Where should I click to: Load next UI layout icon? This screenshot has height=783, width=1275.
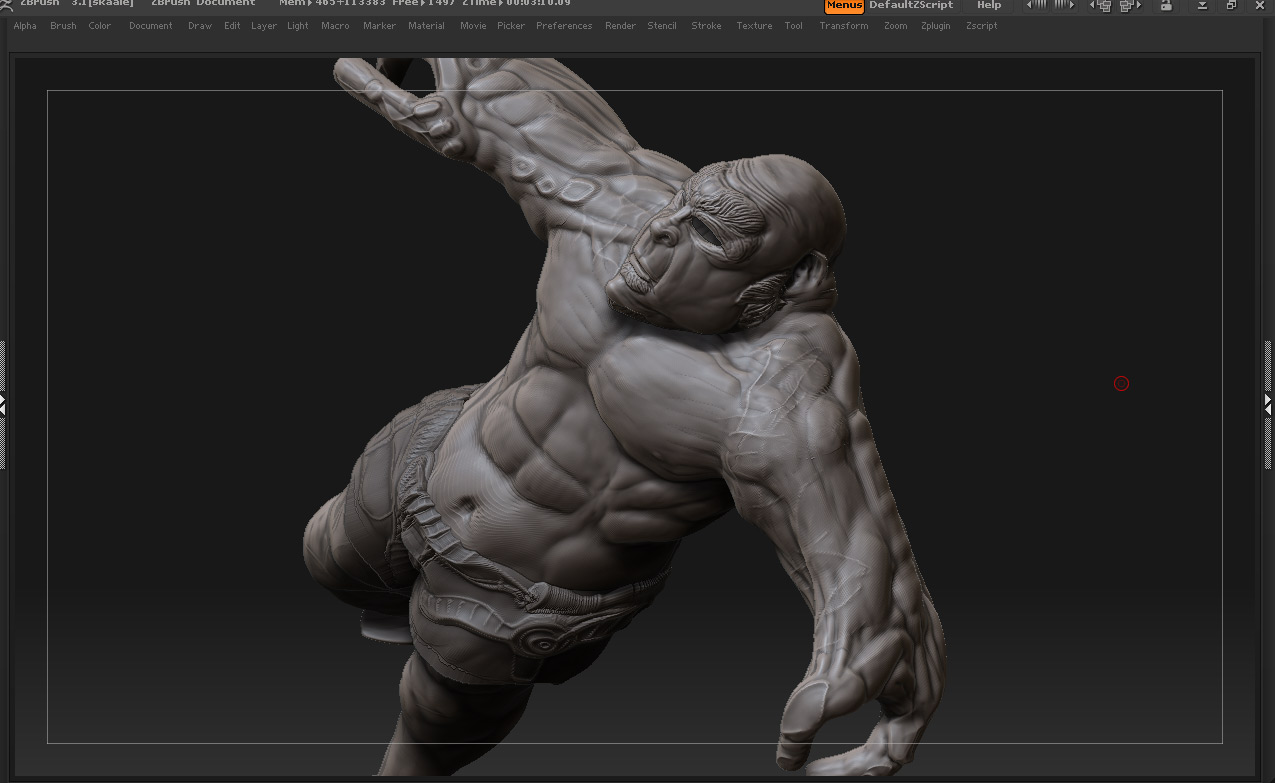(1131, 6)
